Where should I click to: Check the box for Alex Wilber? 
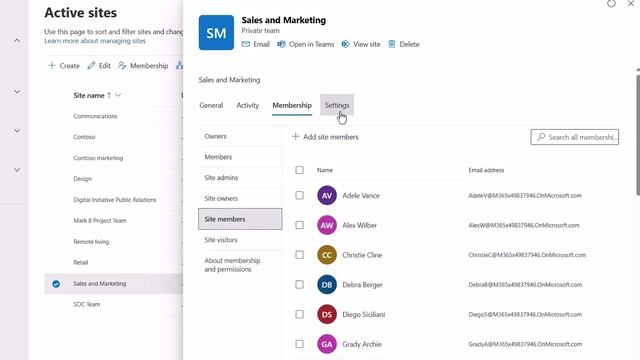[x=300, y=225]
